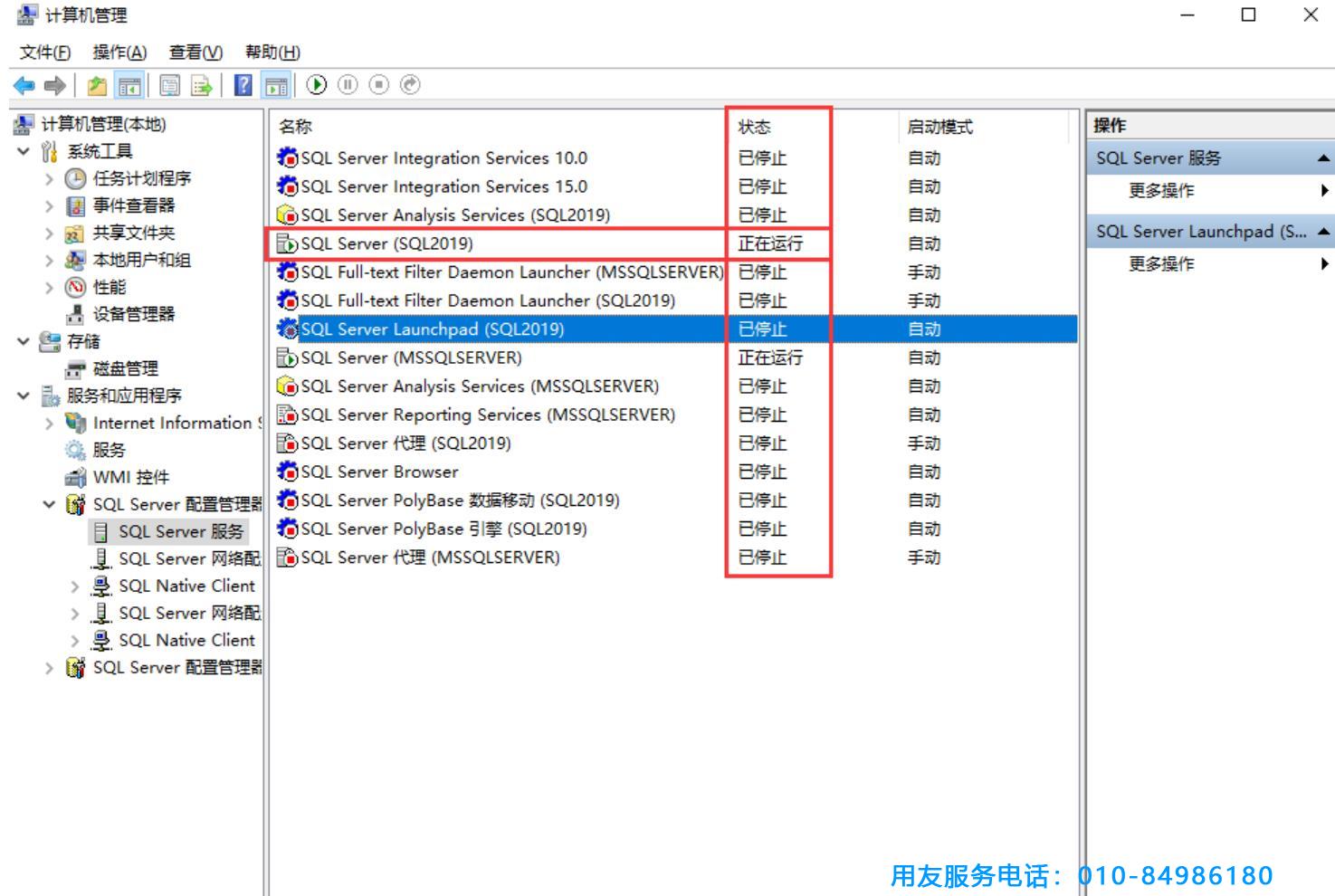Expand the 本地用户和组 node arrow
This screenshot has height=896, width=1335.
click(x=50, y=261)
